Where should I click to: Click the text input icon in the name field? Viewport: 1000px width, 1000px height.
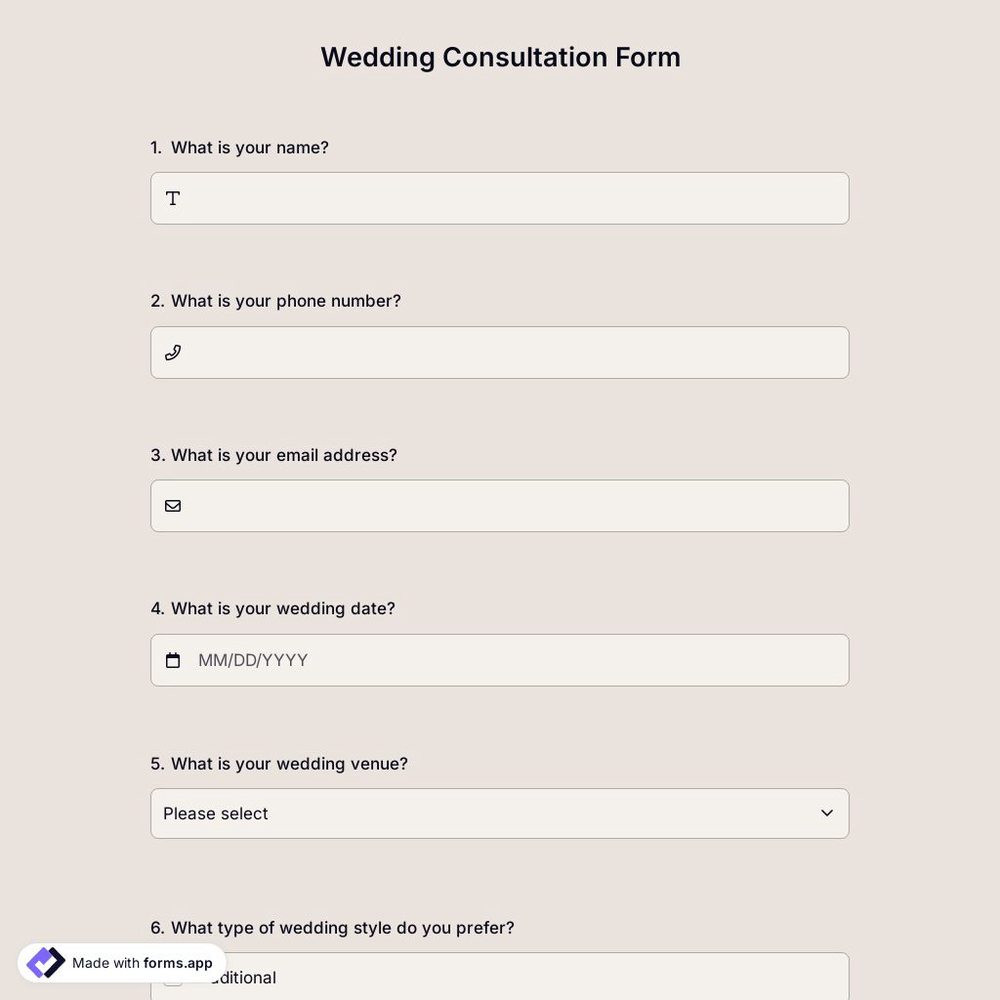[172, 198]
